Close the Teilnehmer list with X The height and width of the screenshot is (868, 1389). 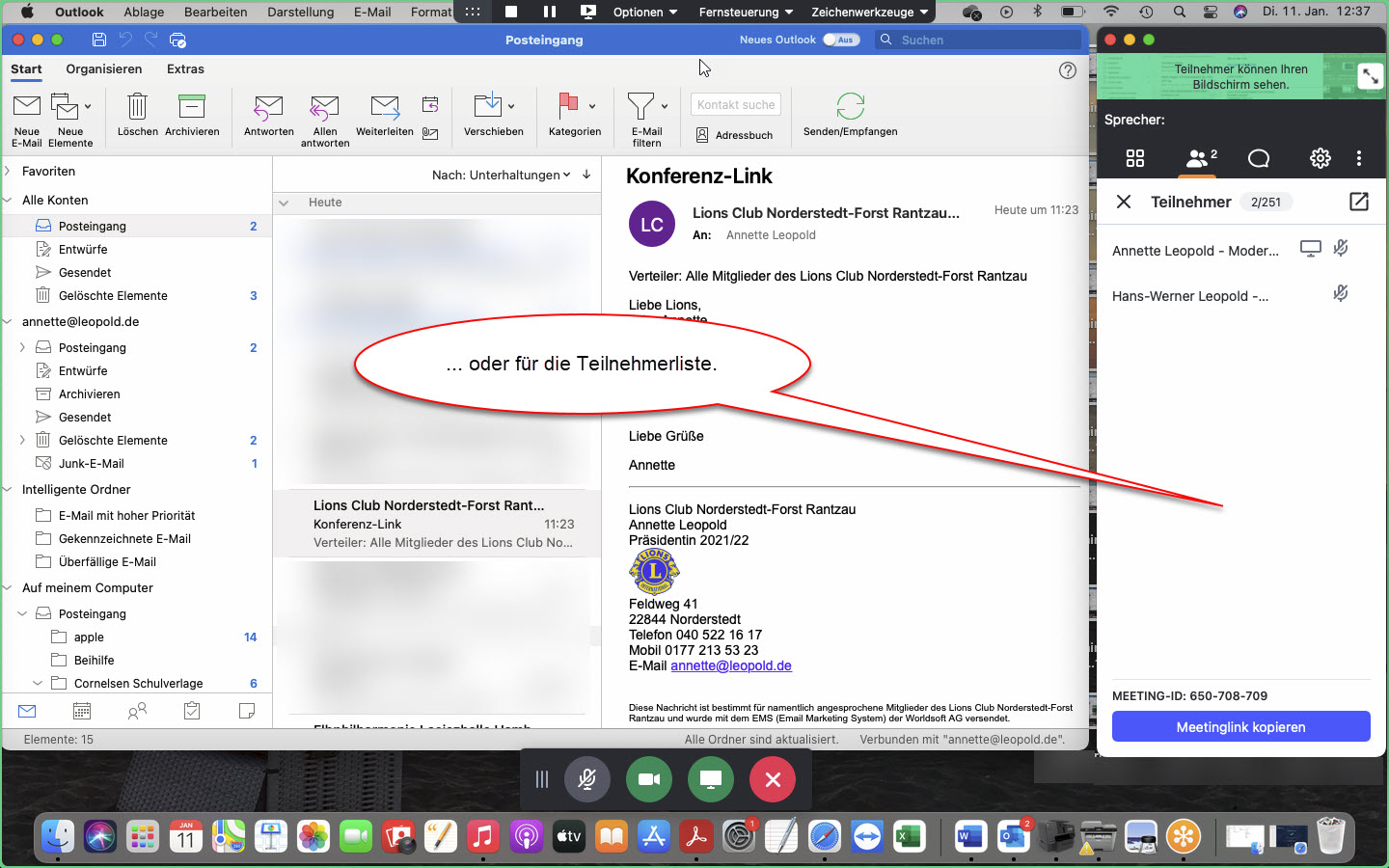tap(1124, 202)
